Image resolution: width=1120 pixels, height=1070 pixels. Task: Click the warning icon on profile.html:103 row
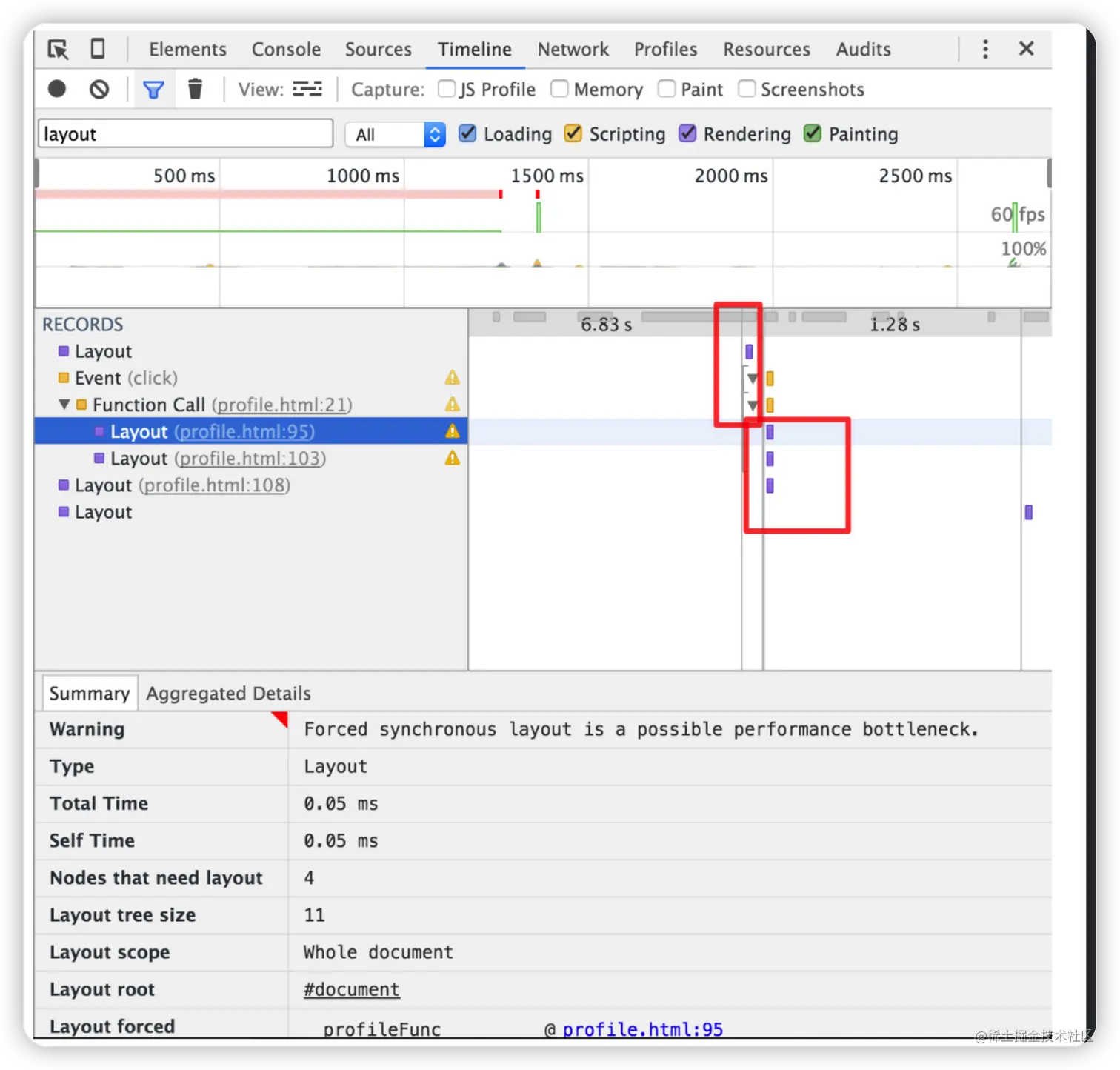(x=453, y=458)
